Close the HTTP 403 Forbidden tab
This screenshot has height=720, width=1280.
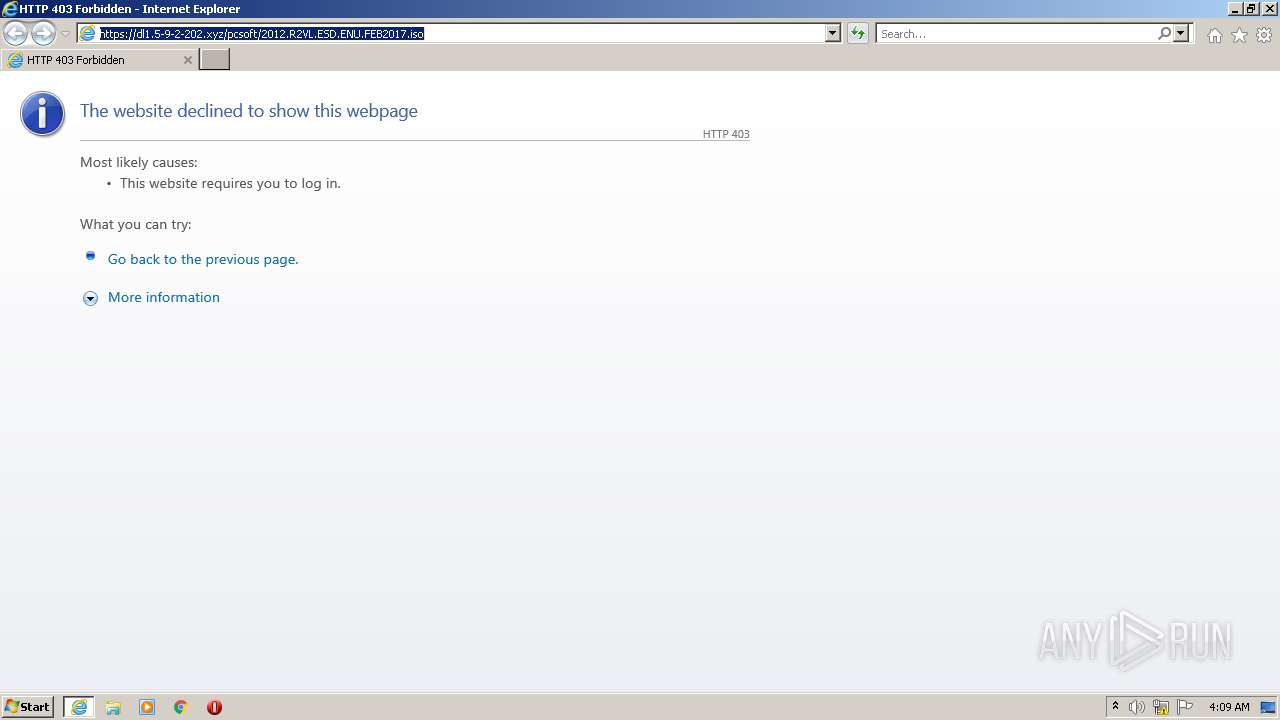pos(188,60)
